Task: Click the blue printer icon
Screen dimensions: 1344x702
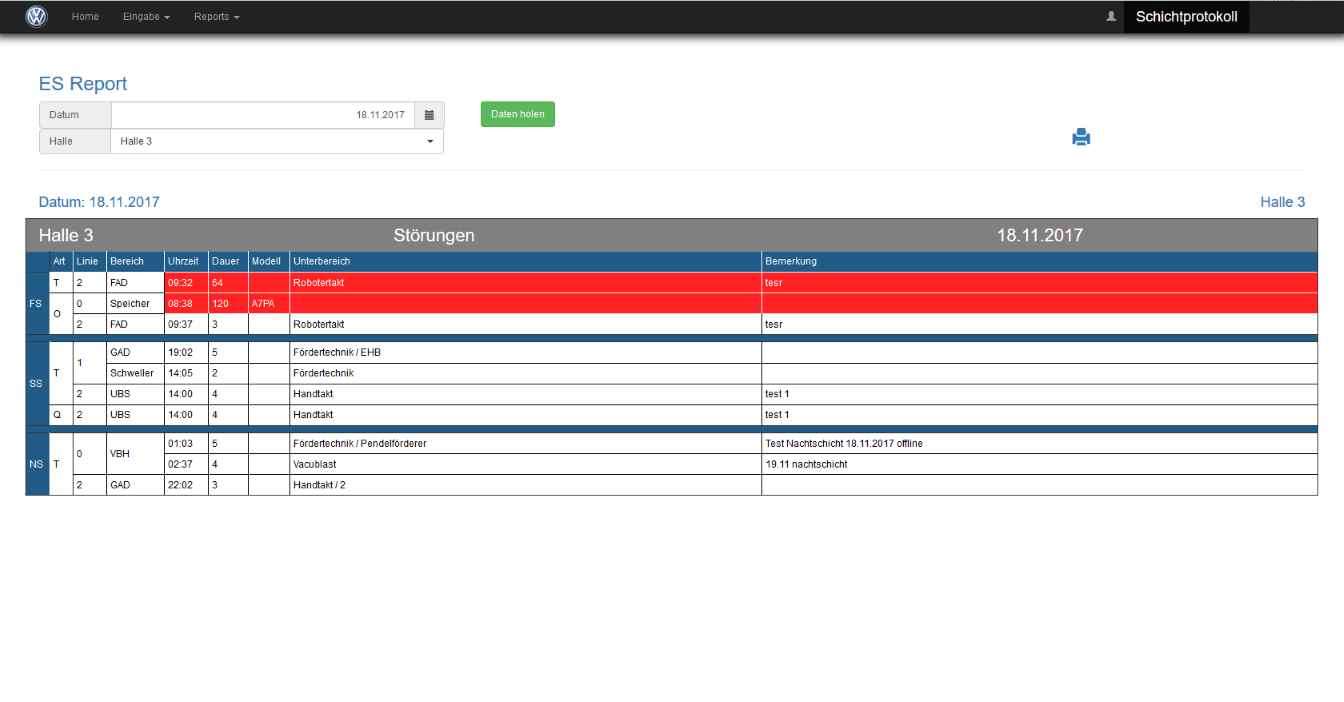Action: tap(1080, 138)
